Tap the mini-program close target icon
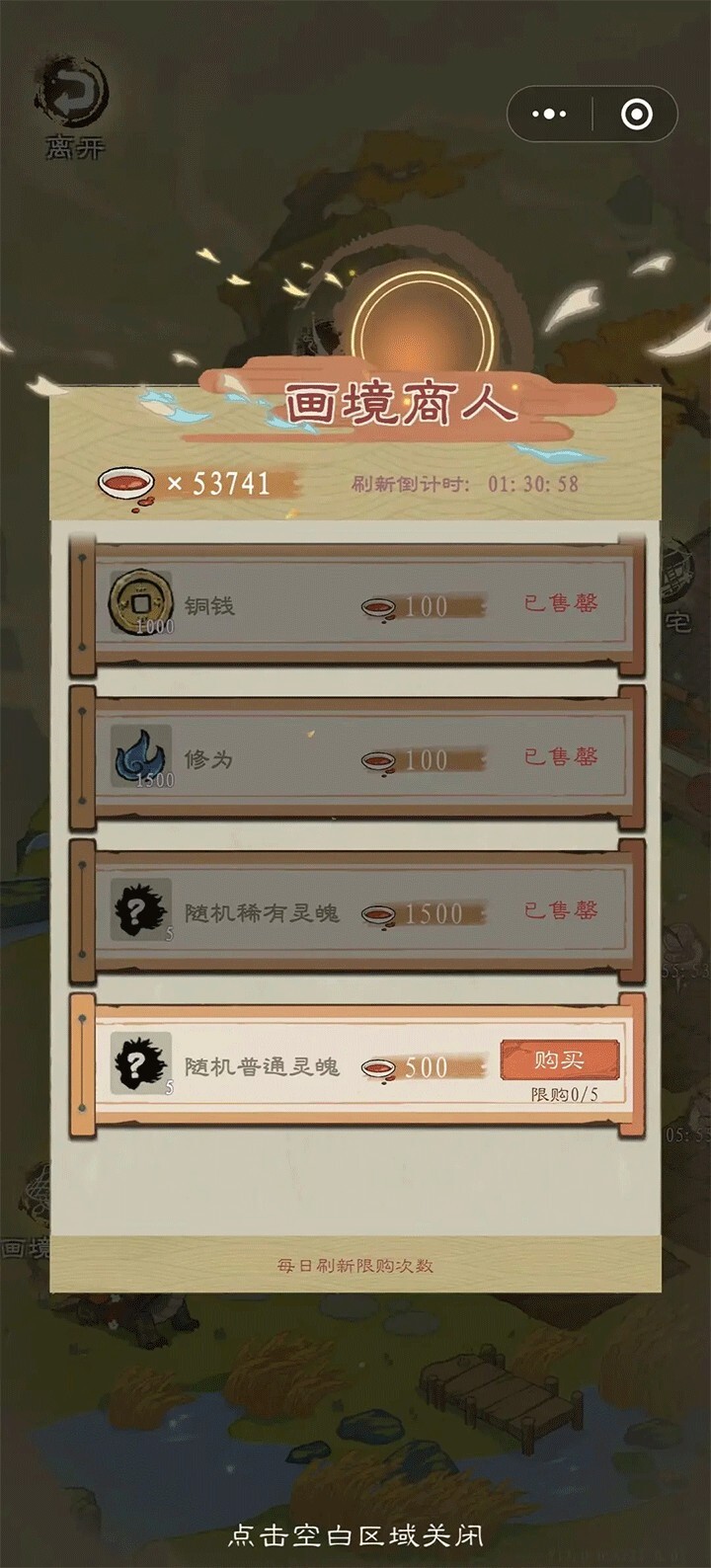 [636, 115]
